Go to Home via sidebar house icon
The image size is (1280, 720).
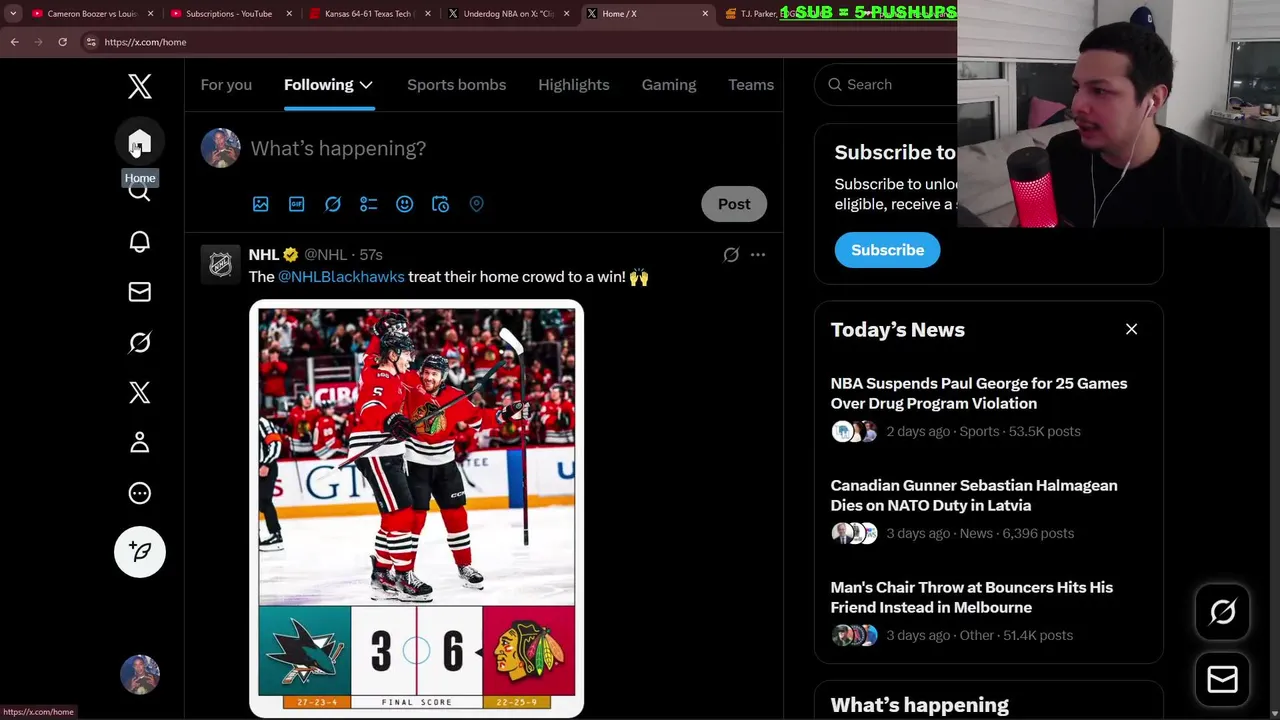[140, 142]
